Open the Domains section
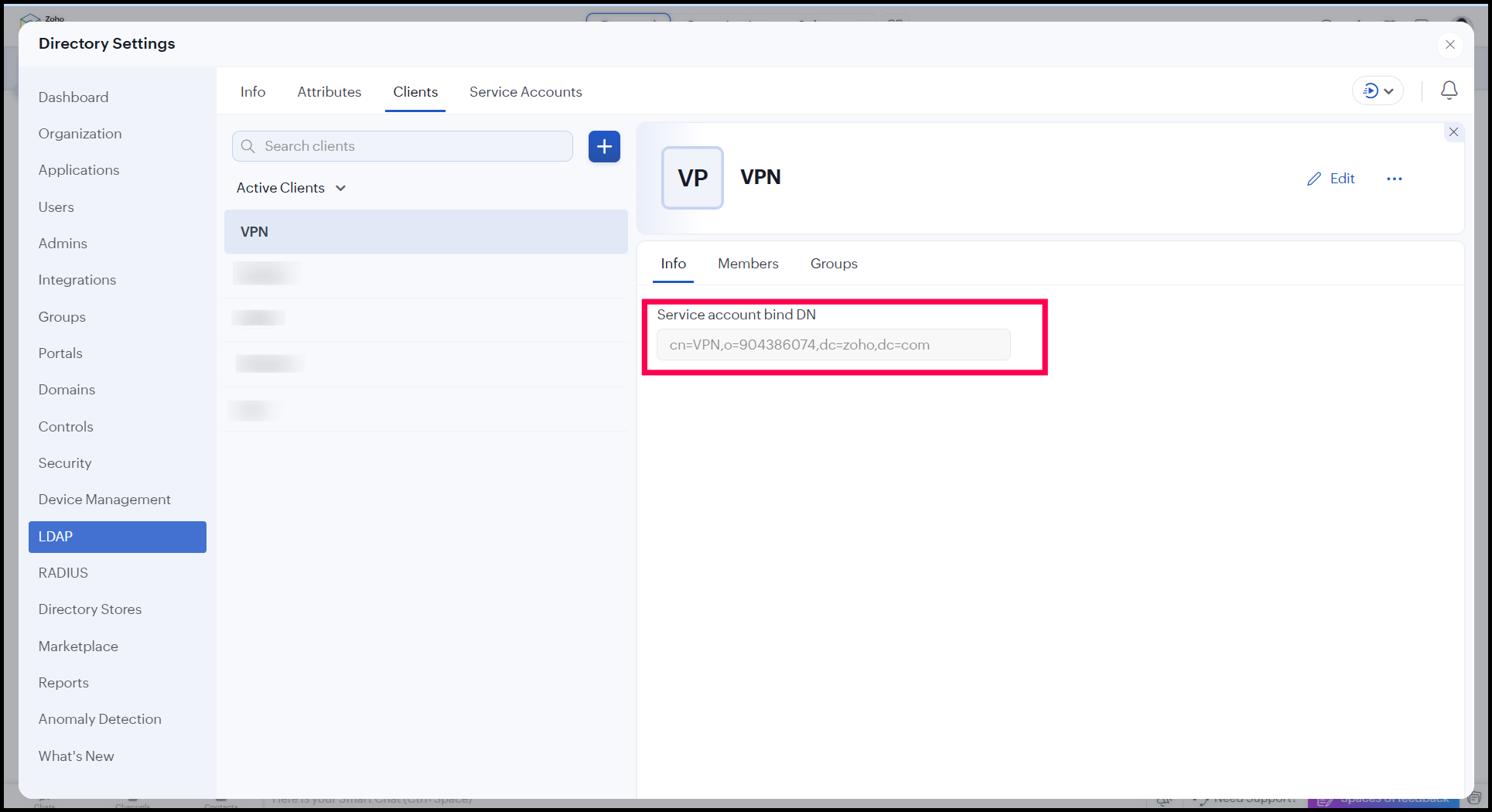Viewport: 1492px width, 812px height. (x=67, y=390)
